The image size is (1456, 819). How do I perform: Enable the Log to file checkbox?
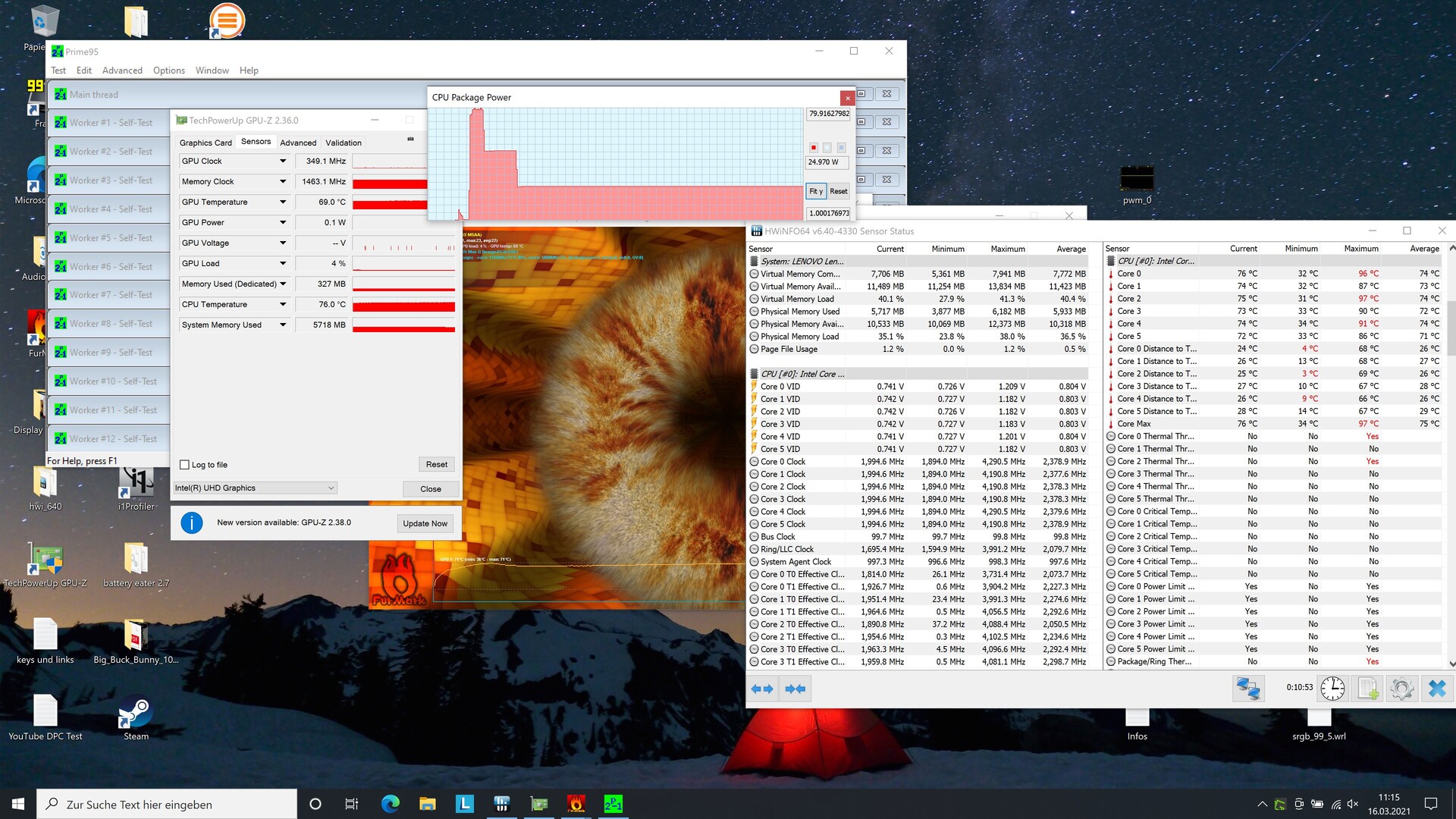pos(184,465)
